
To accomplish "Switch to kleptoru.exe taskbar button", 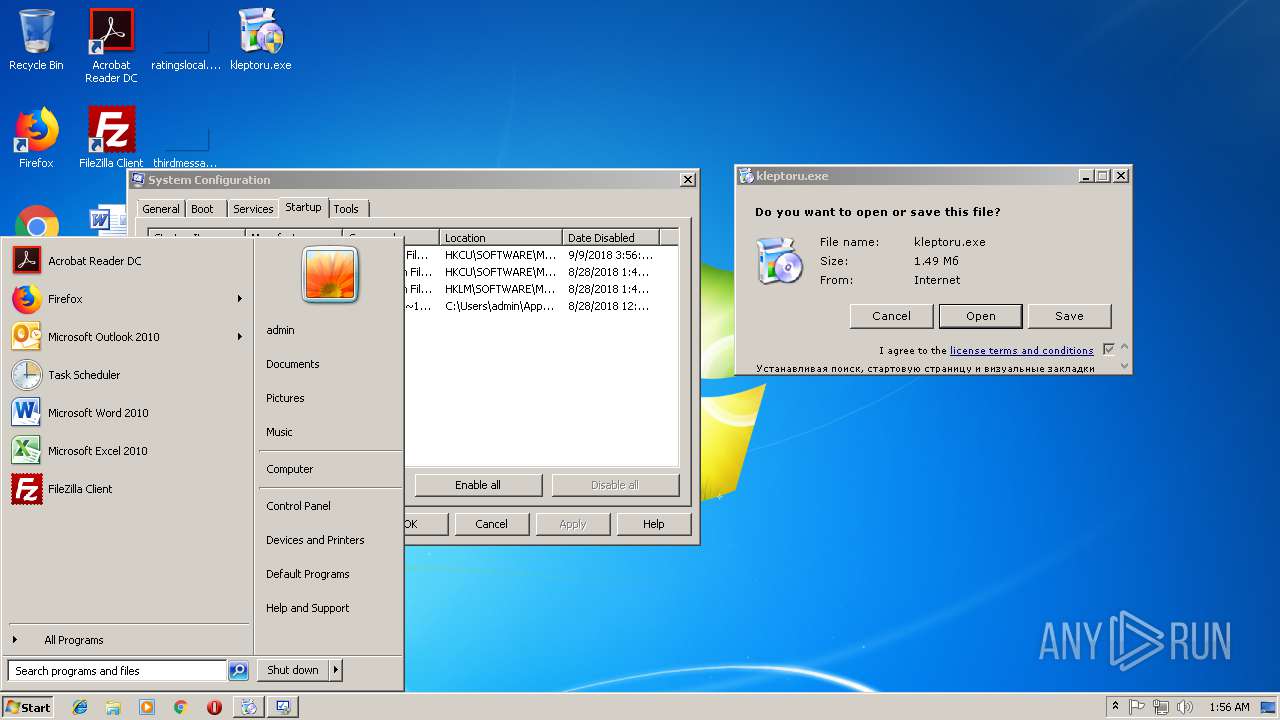I will point(249,707).
